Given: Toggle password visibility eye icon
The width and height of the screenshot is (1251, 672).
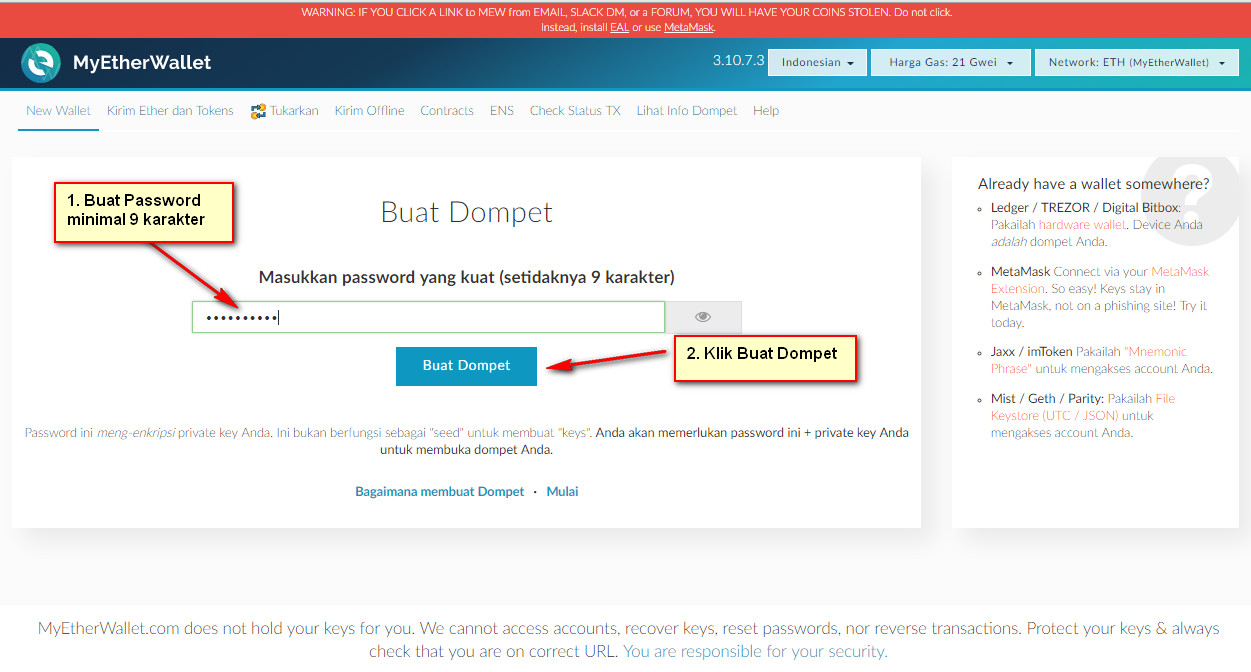Looking at the screenshot, I should pos(703,317).
